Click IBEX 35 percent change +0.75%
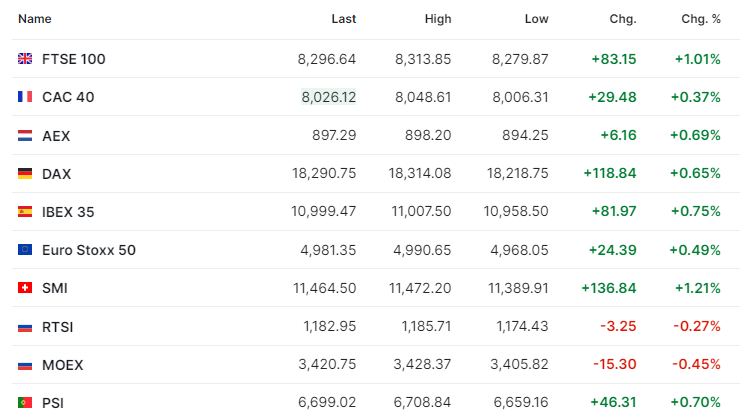The width and height of the screenshot is (740, 414). 696,211
